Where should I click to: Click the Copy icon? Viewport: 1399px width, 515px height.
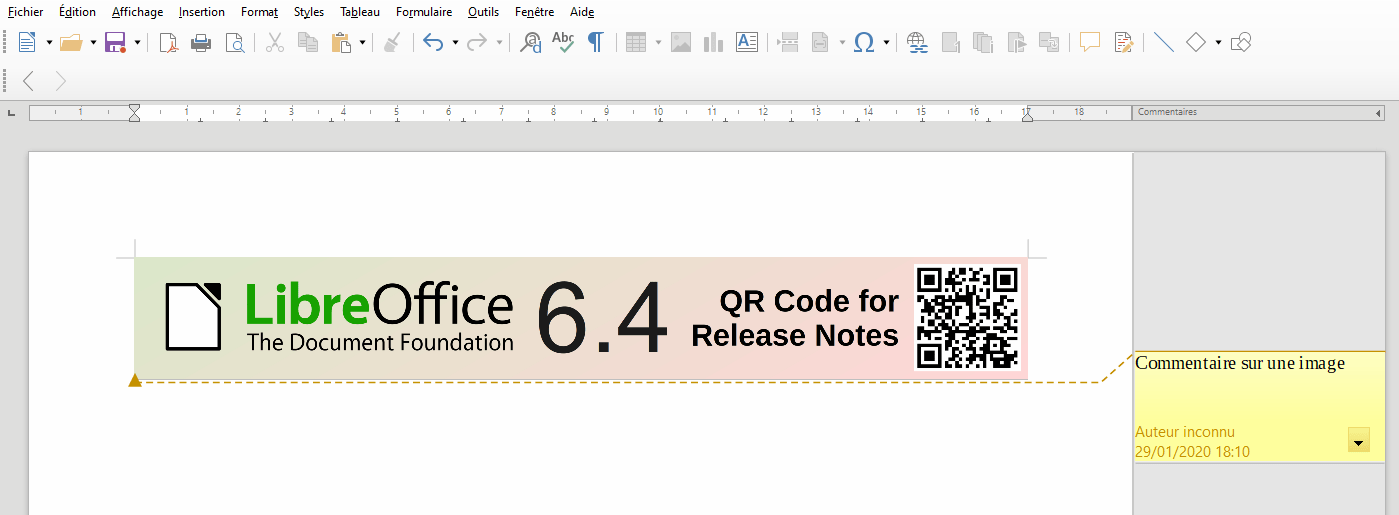click(x=308, y=42)
